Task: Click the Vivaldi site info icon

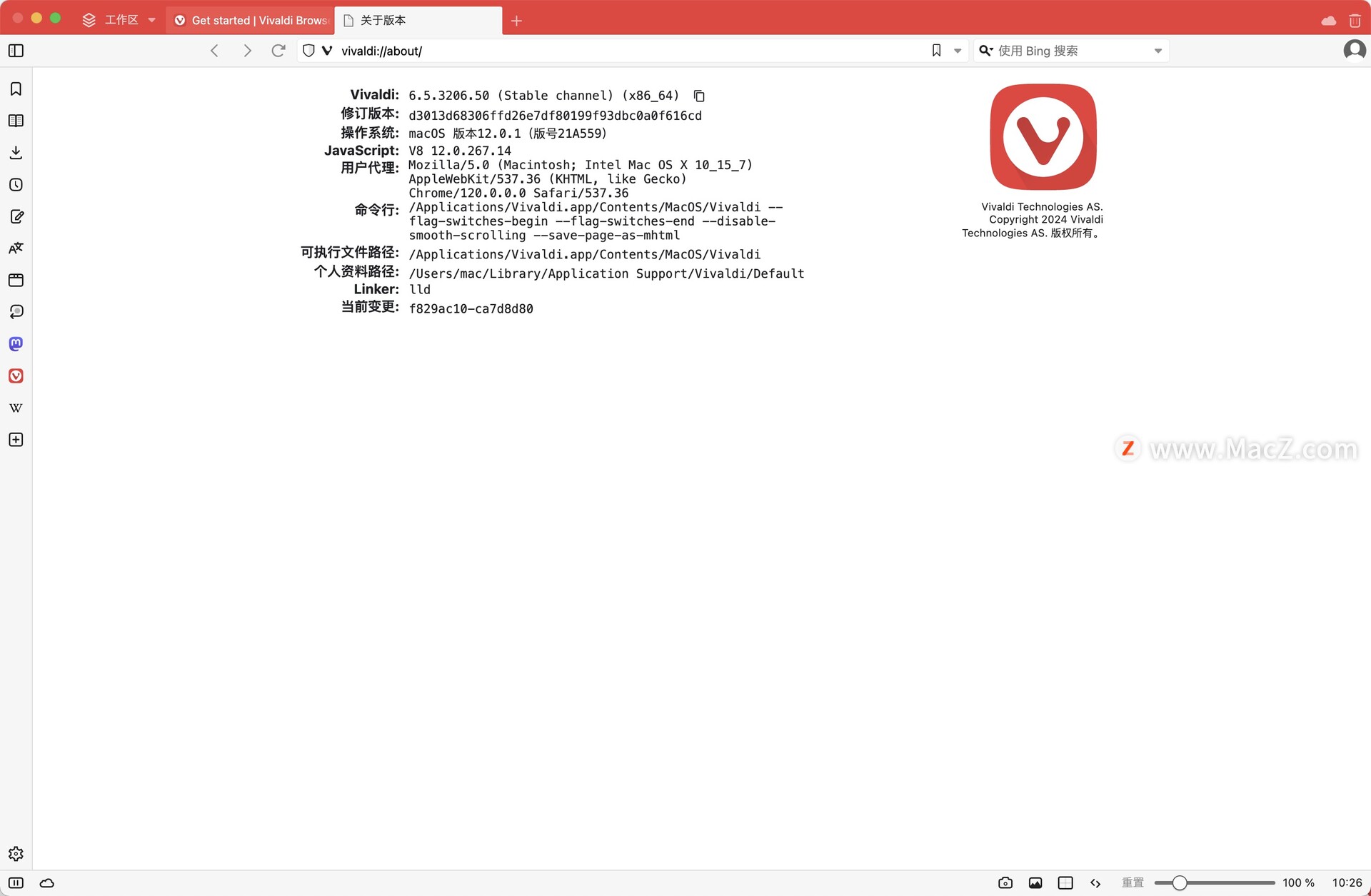Action: pos(327,51)
